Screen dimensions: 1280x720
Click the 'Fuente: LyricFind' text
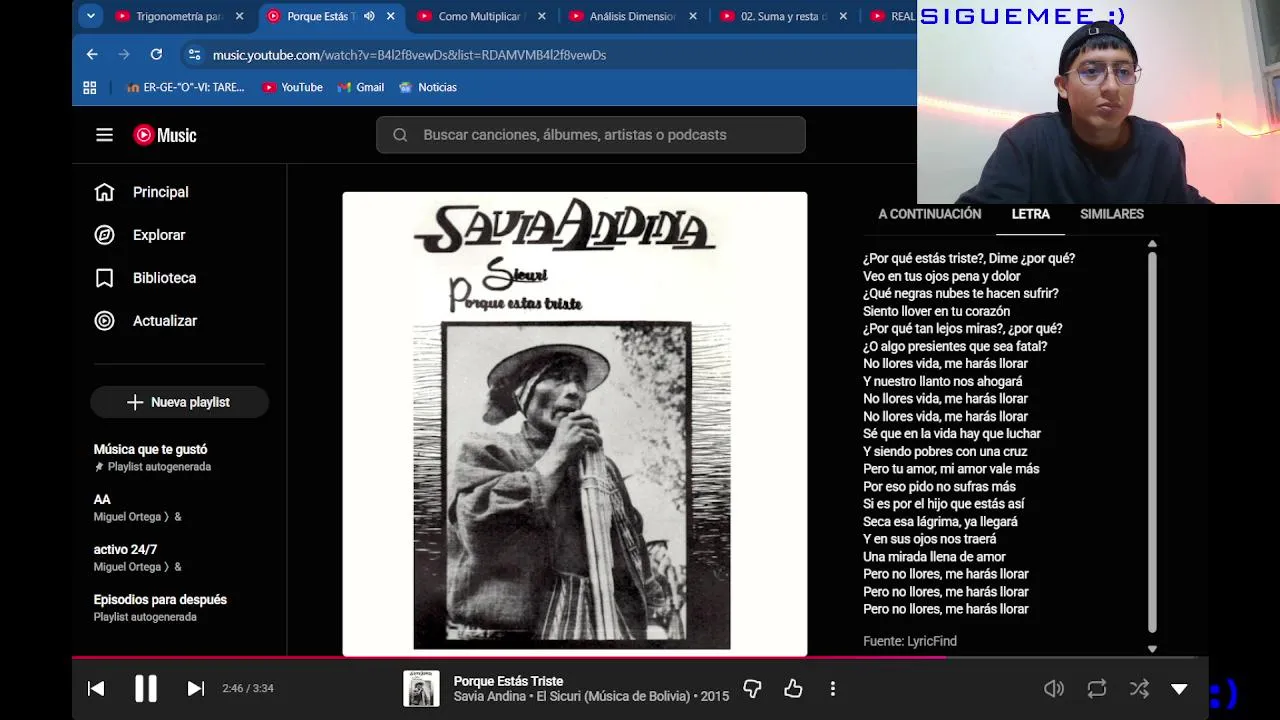coord(910,641)
